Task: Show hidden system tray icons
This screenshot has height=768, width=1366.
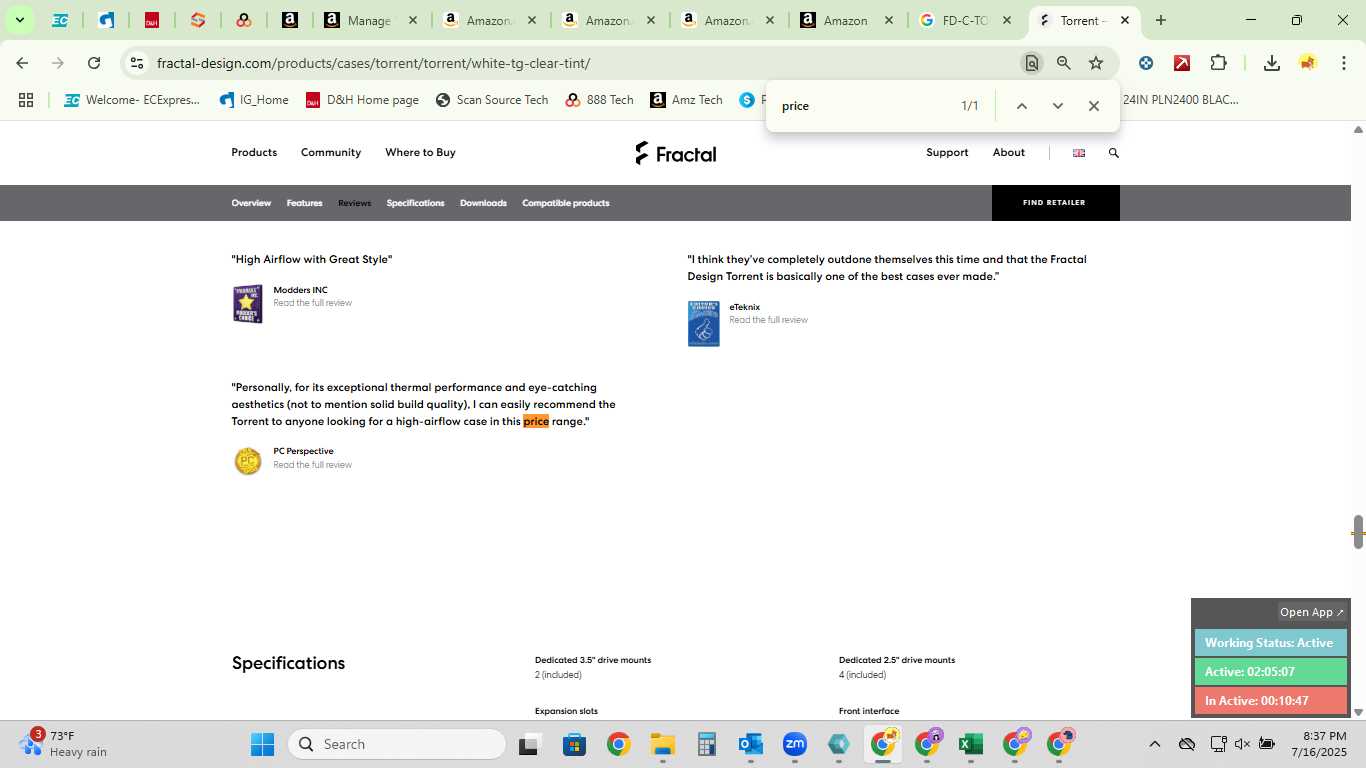Action: (1154, 744)
